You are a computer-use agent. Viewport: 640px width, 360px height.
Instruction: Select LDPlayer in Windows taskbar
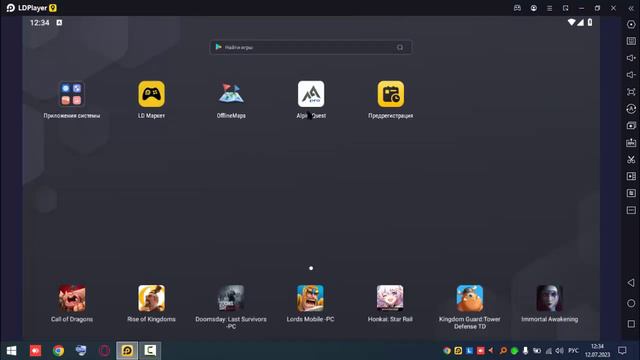click(127, 351)
